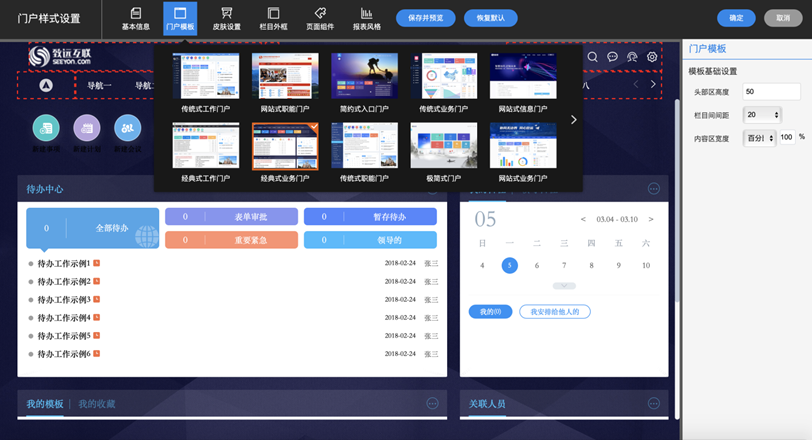Open the 基本信息 settings icon

point(136,18)
